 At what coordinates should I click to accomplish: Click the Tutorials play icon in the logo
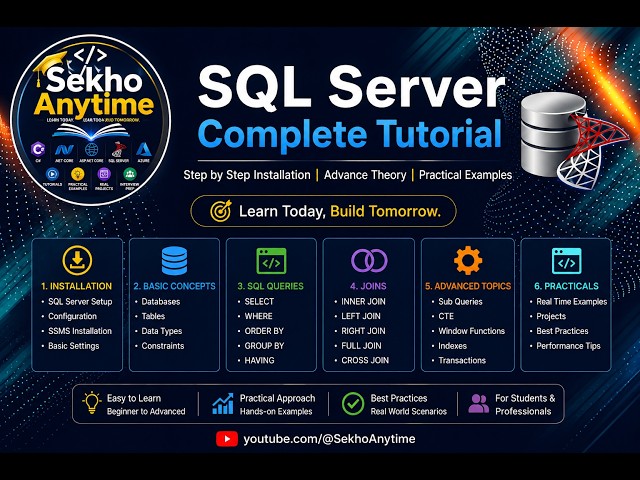(x=52, y=174)
